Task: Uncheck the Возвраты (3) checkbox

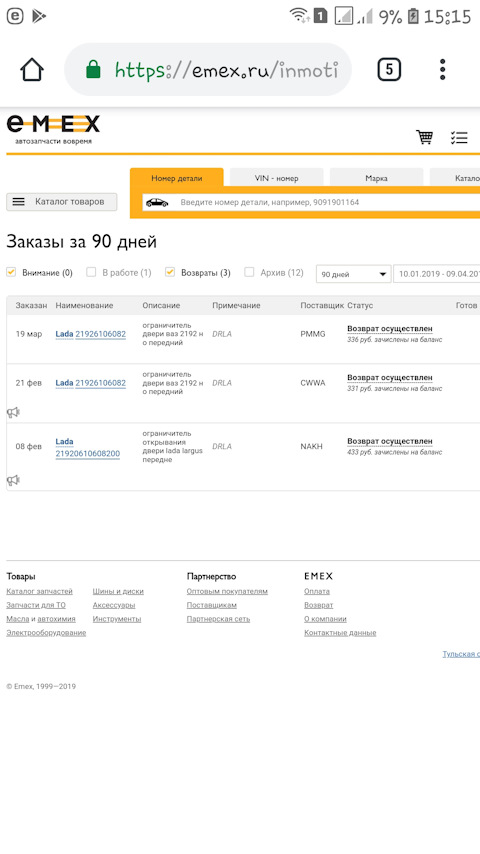Action: pyautogui.click(x=170, y=272)
